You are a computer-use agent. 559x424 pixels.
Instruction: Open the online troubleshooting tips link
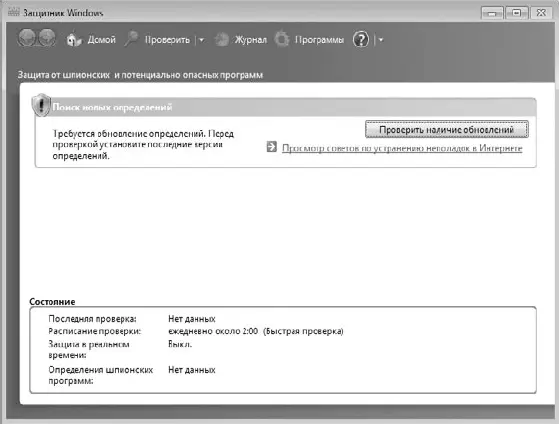pos(402,148)
